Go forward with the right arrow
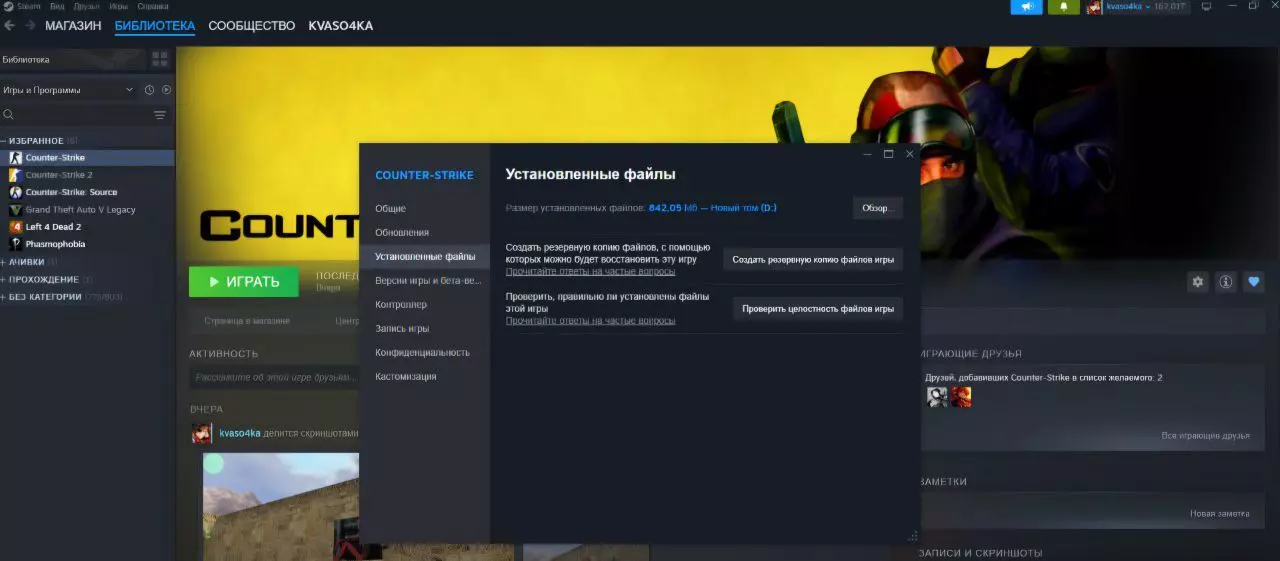1280x561 pixels. pos(30,26)
